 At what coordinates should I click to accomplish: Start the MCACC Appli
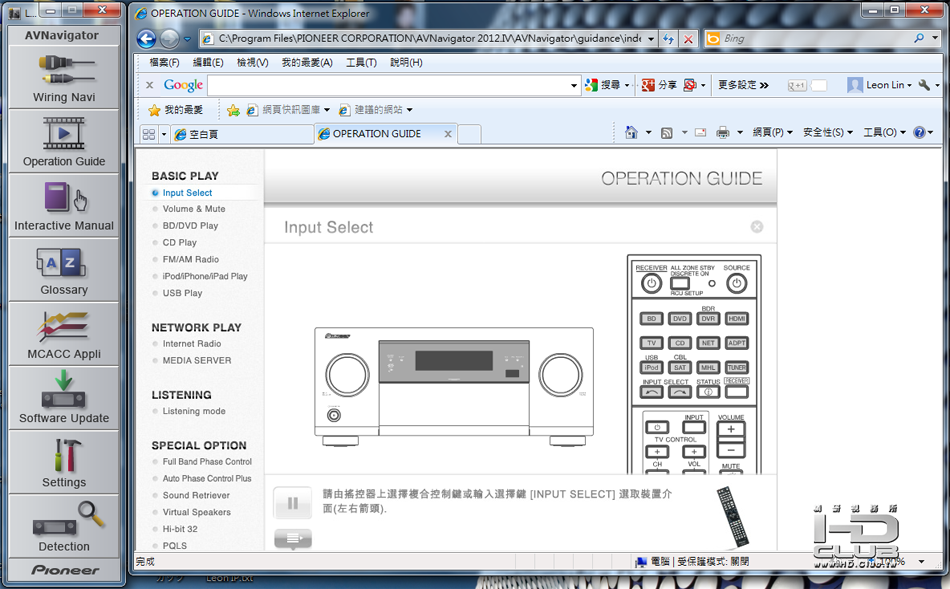64,334
